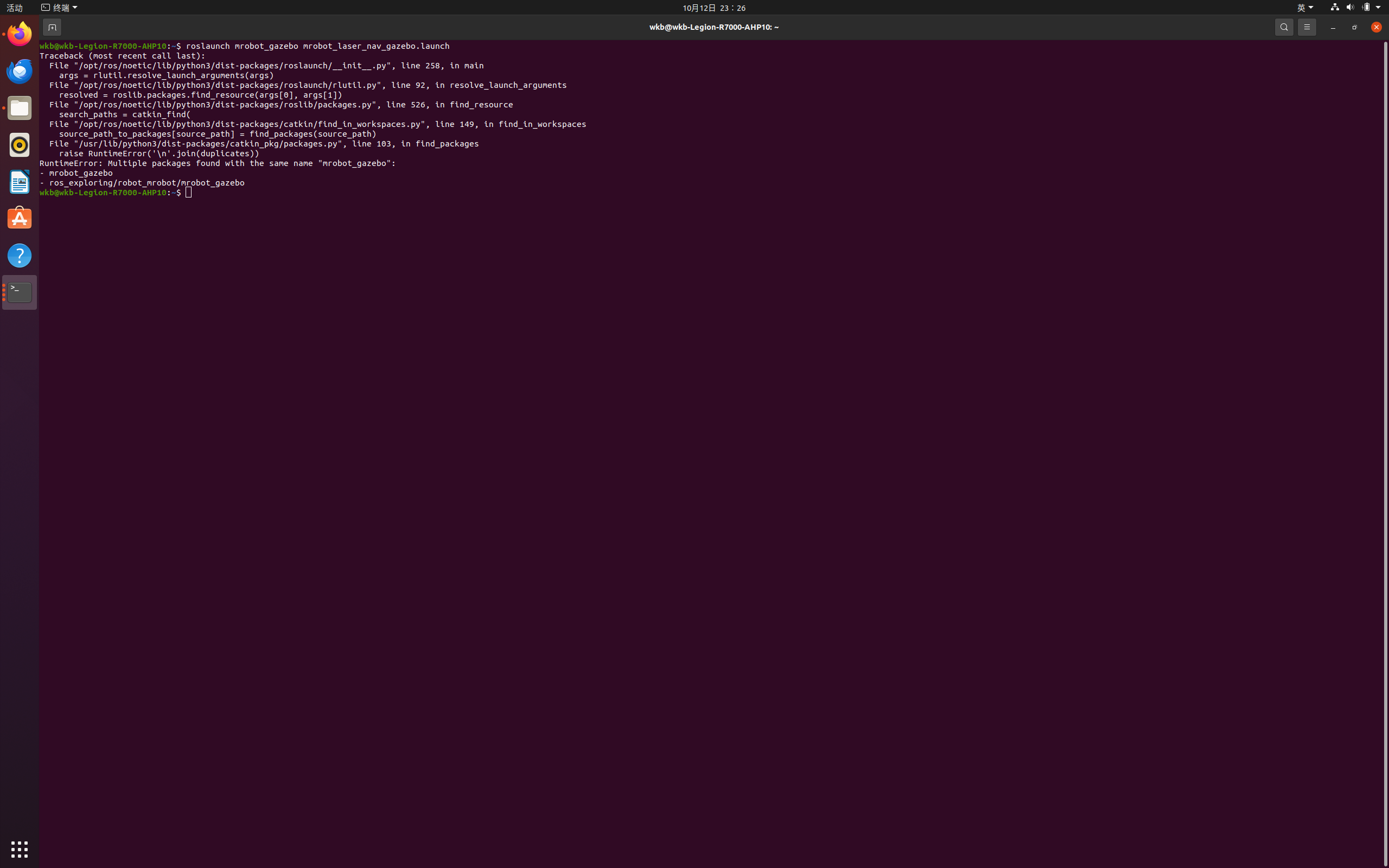This screenshot has width=1389, height=868.
Task: Click the 活动 Activities button
Action: pos(14,8)
